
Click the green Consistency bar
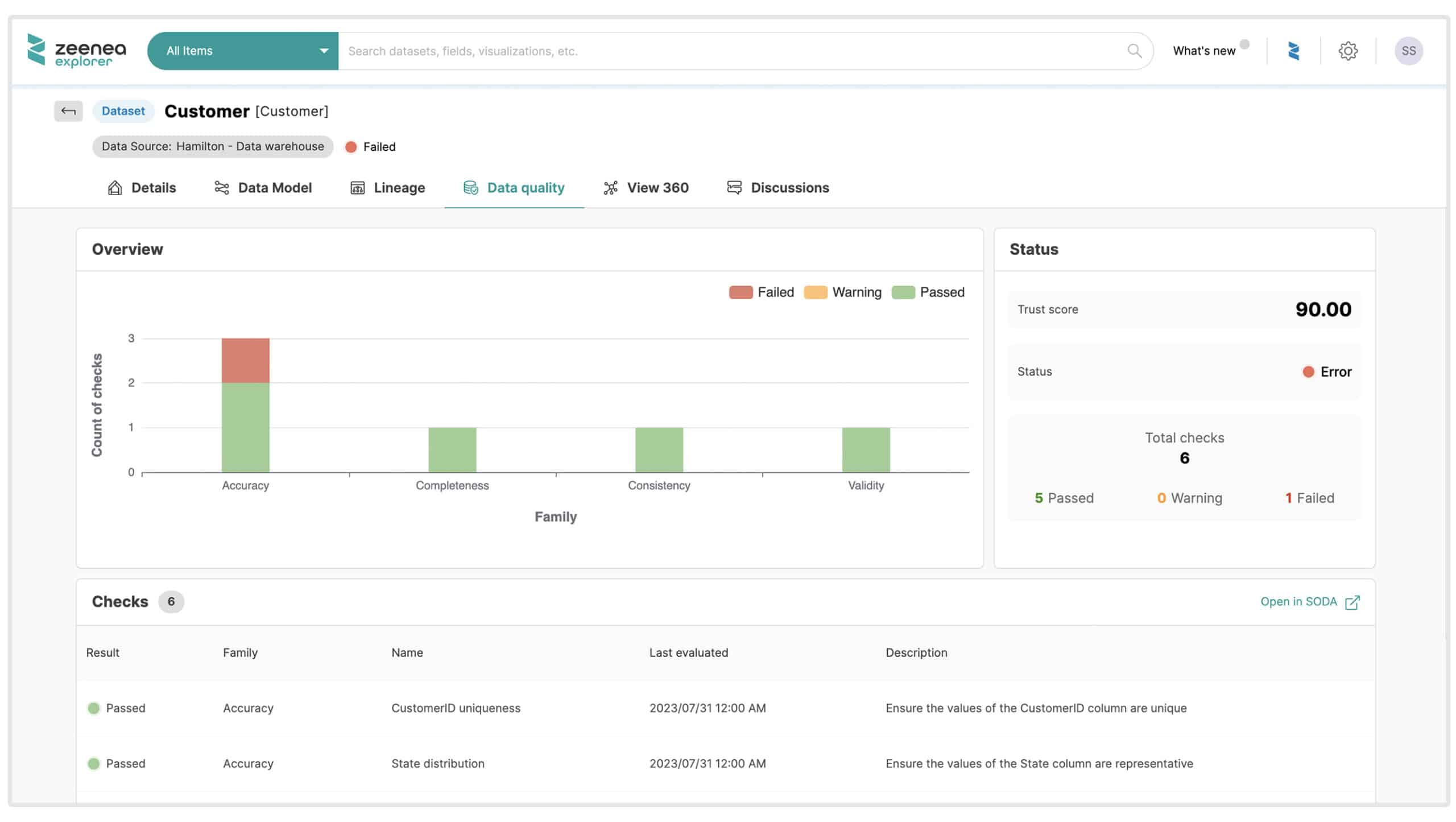click(659, 450)
